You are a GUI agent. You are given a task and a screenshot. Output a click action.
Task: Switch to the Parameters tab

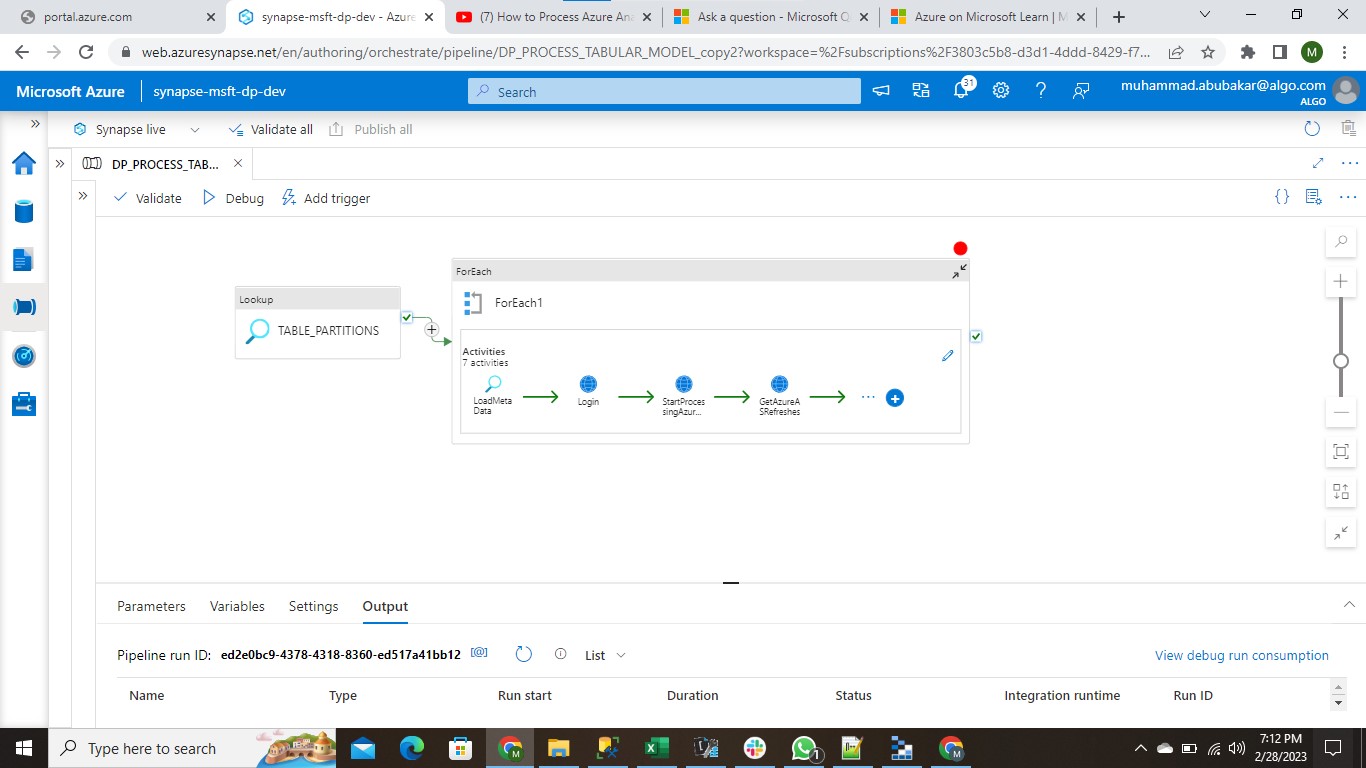pos(151,606)
